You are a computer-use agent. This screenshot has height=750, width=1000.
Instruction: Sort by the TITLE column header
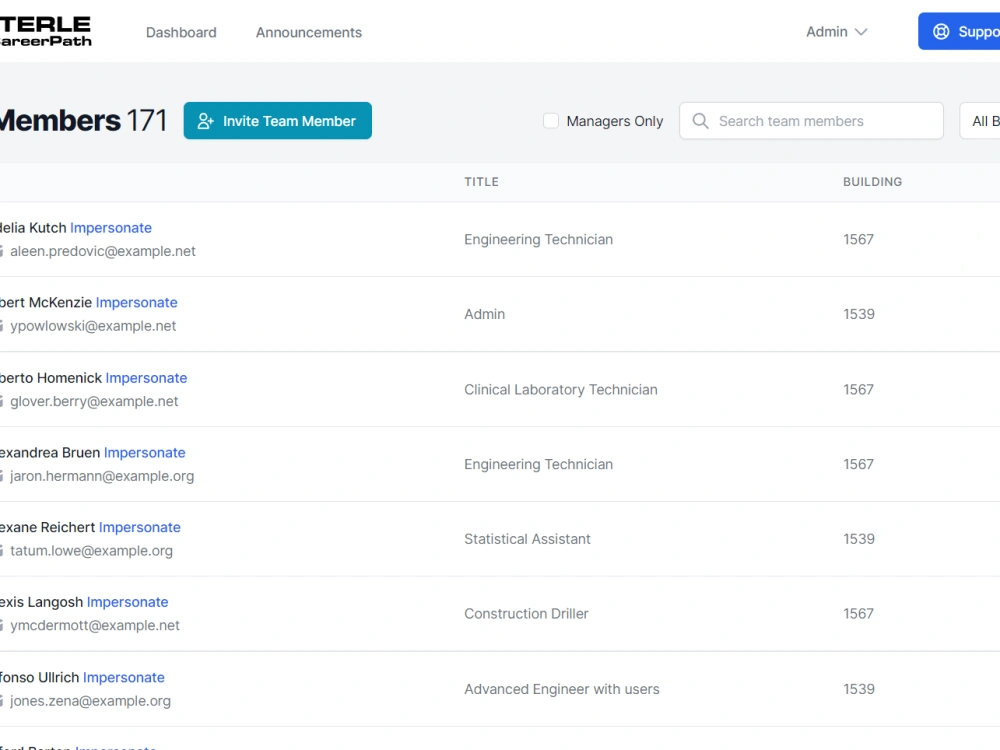pos(482,182)
